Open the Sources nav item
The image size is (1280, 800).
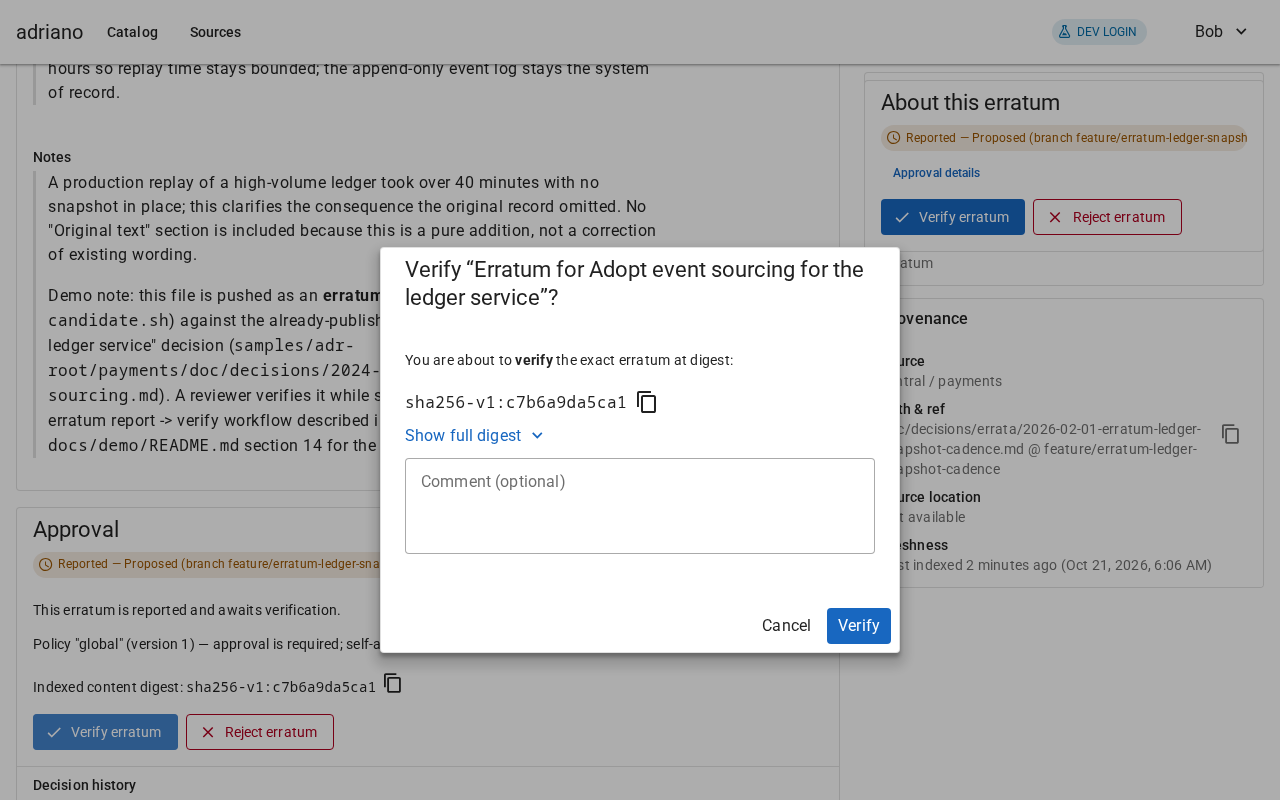[215, 32]
